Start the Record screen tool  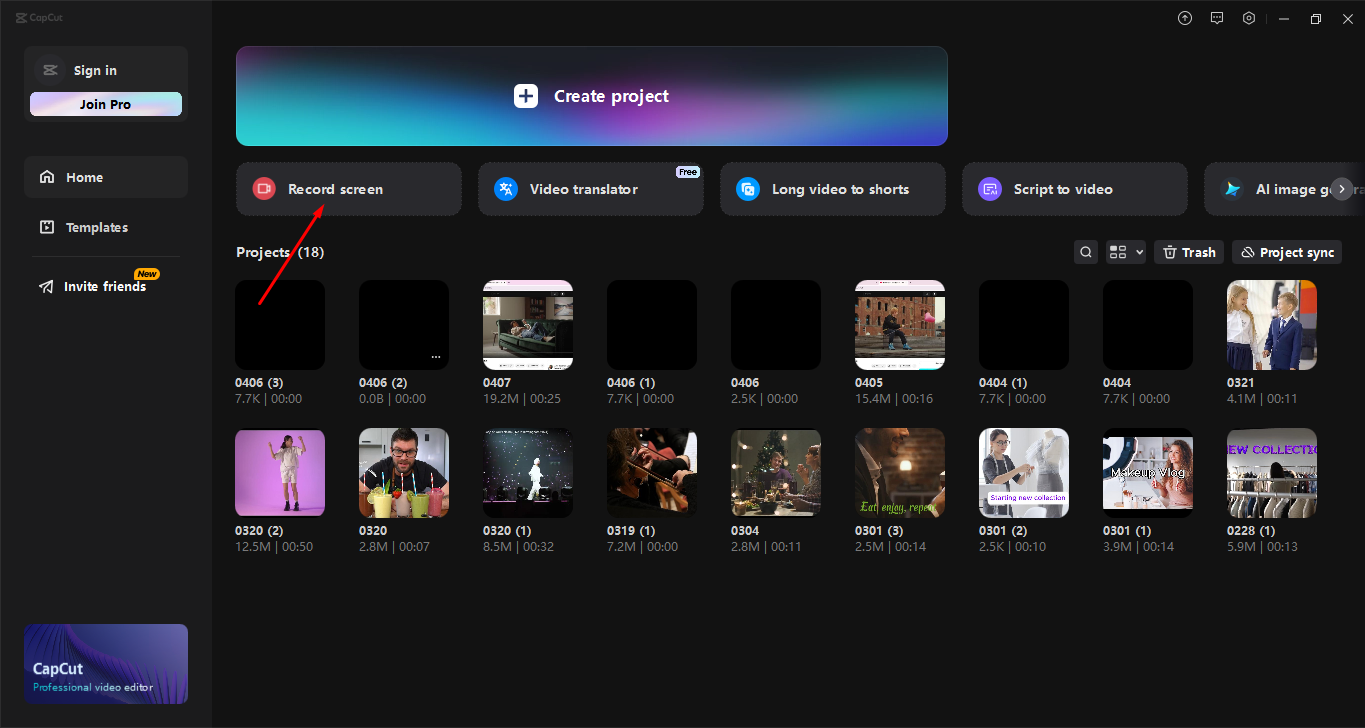pyautogui.click(x=349, y=189)
